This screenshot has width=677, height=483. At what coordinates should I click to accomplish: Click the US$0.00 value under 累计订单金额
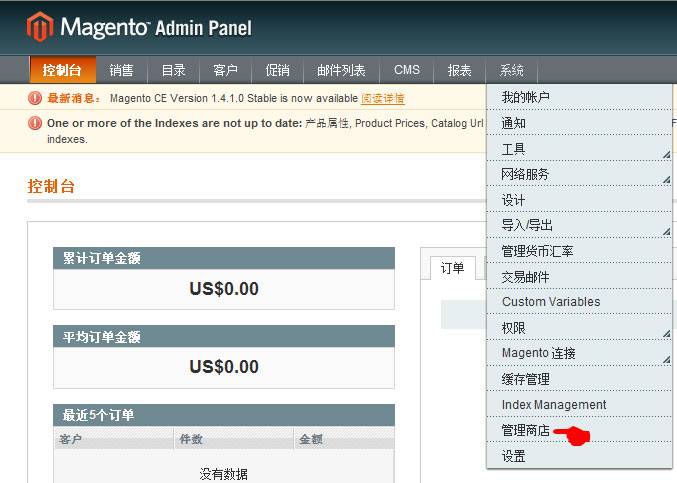[224, 288]
